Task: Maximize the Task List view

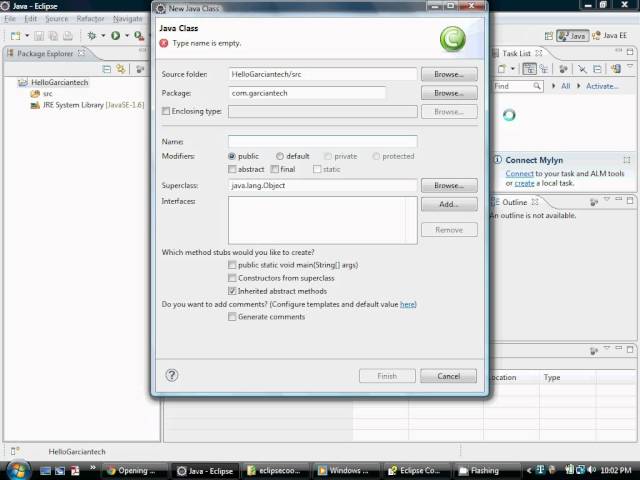Action: 630,51
